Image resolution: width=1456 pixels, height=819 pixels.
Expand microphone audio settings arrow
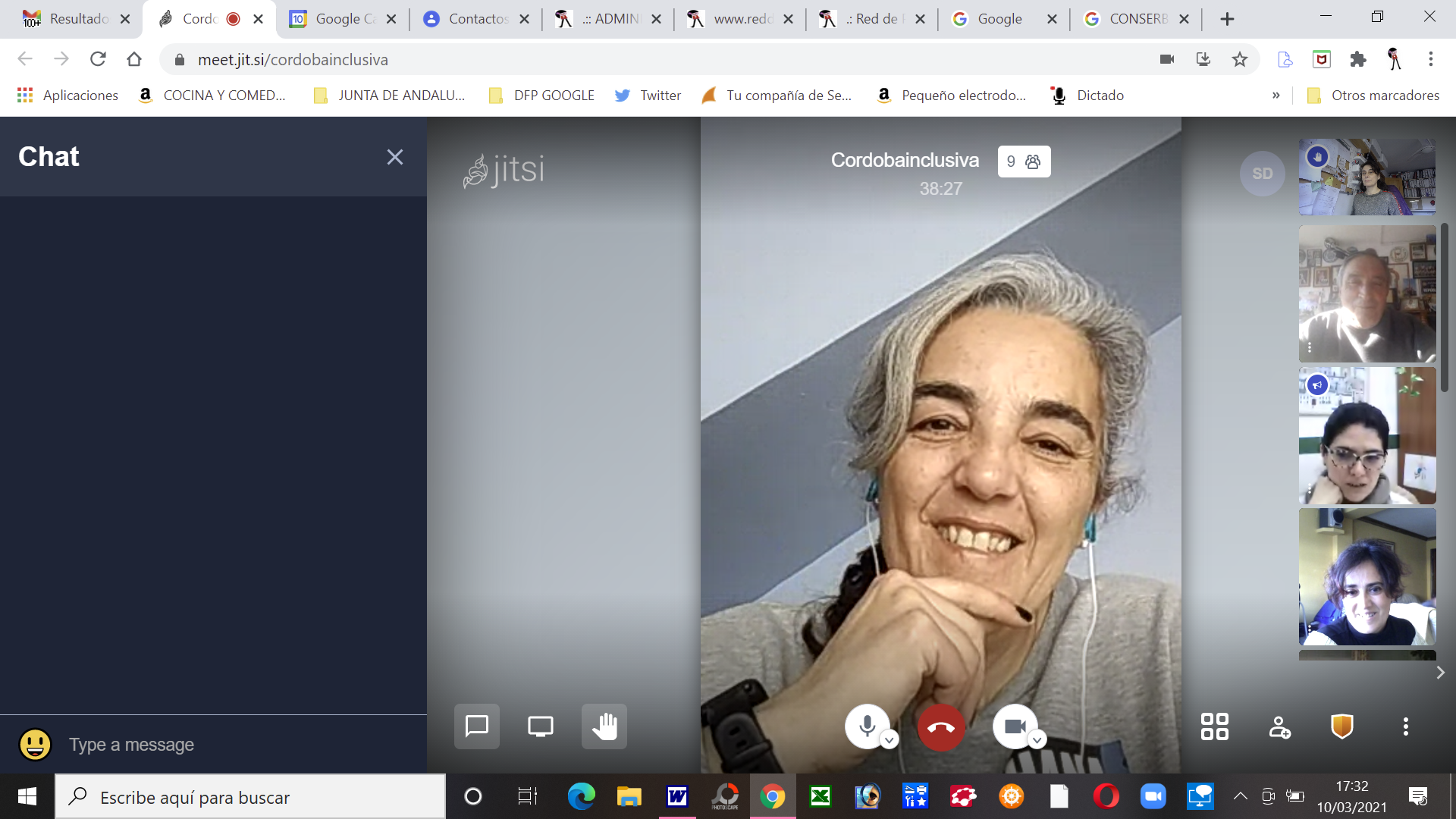point(890,739)
